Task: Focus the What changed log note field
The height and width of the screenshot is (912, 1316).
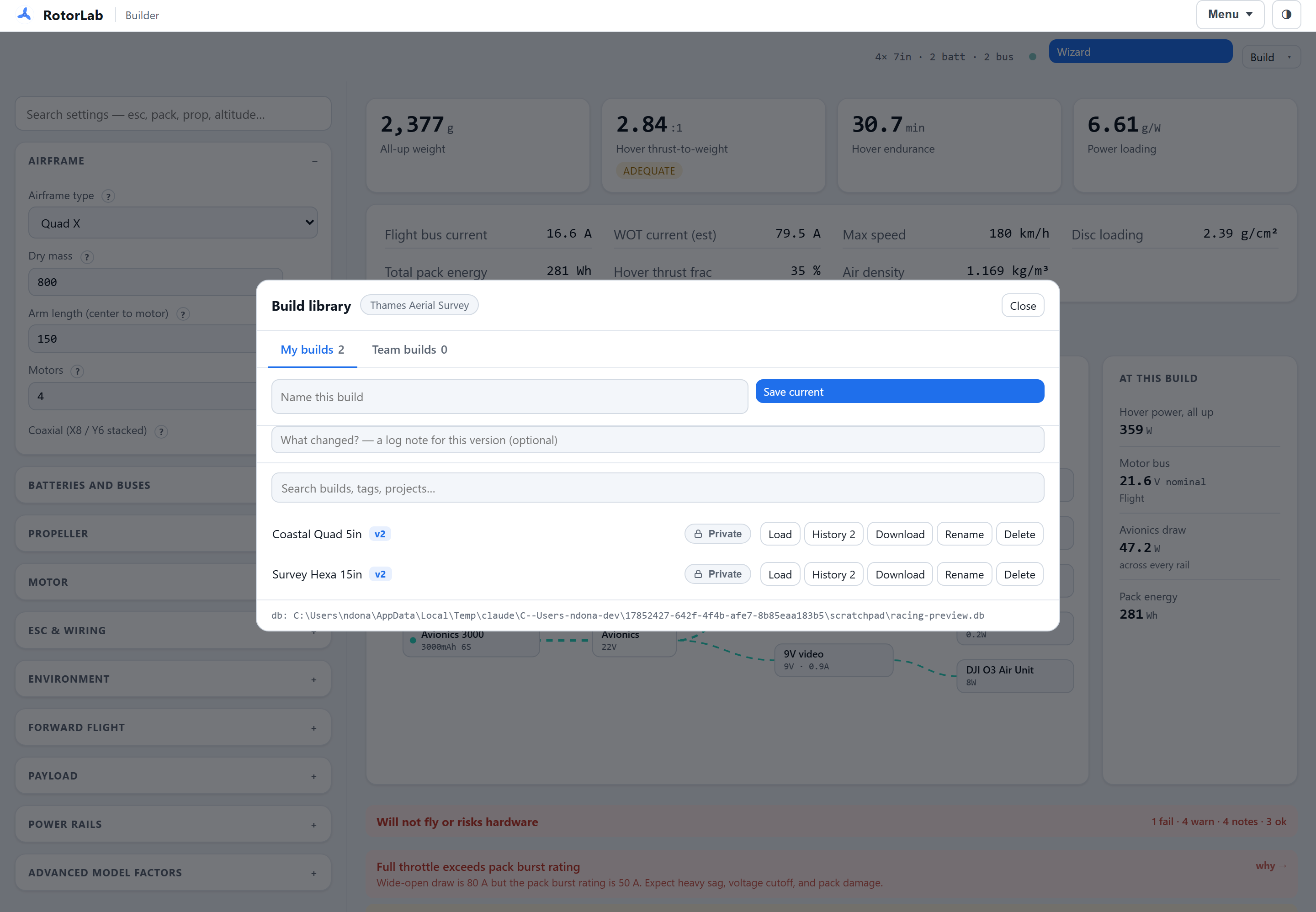Action: [x=658, y=440]
